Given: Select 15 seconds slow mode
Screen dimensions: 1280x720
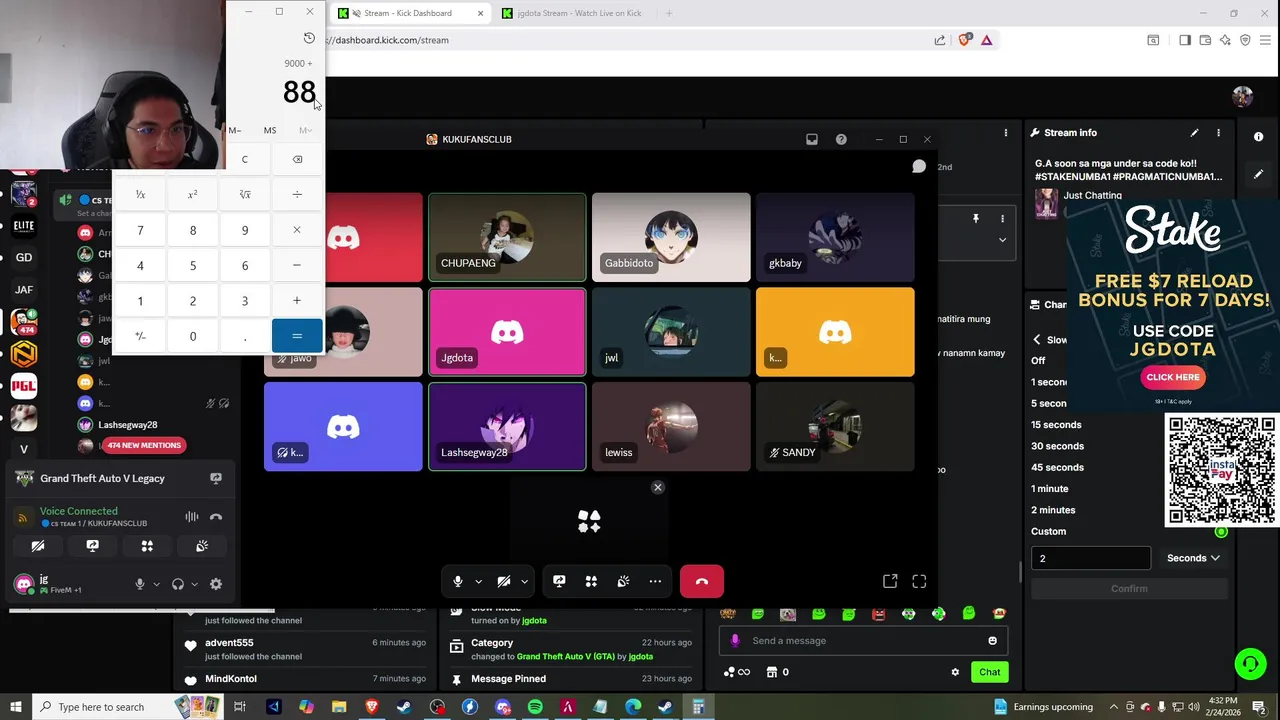Looking at the screenshot, I should point(1056,425).
